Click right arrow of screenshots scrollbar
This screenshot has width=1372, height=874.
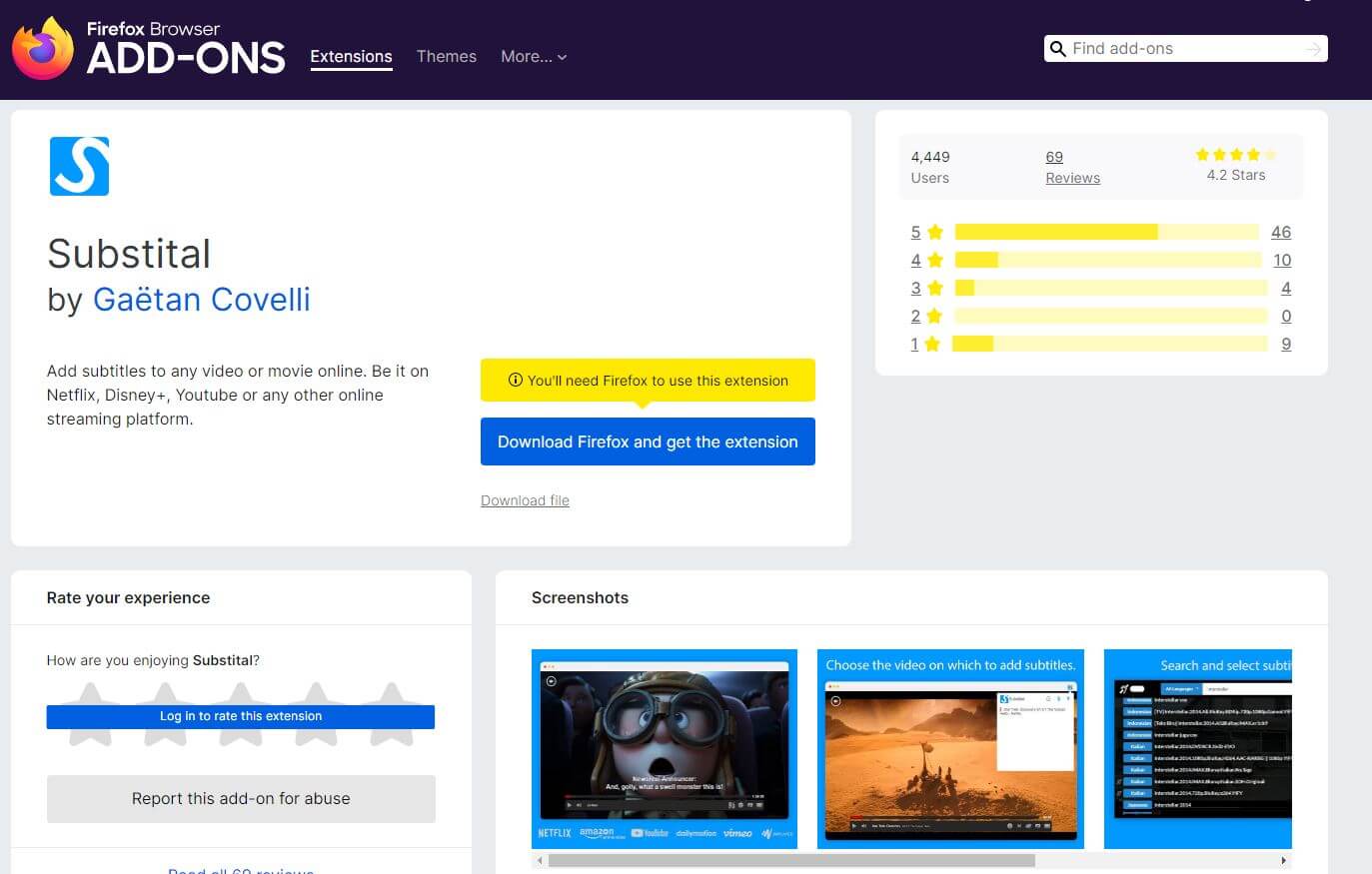tap(1284, 860)
